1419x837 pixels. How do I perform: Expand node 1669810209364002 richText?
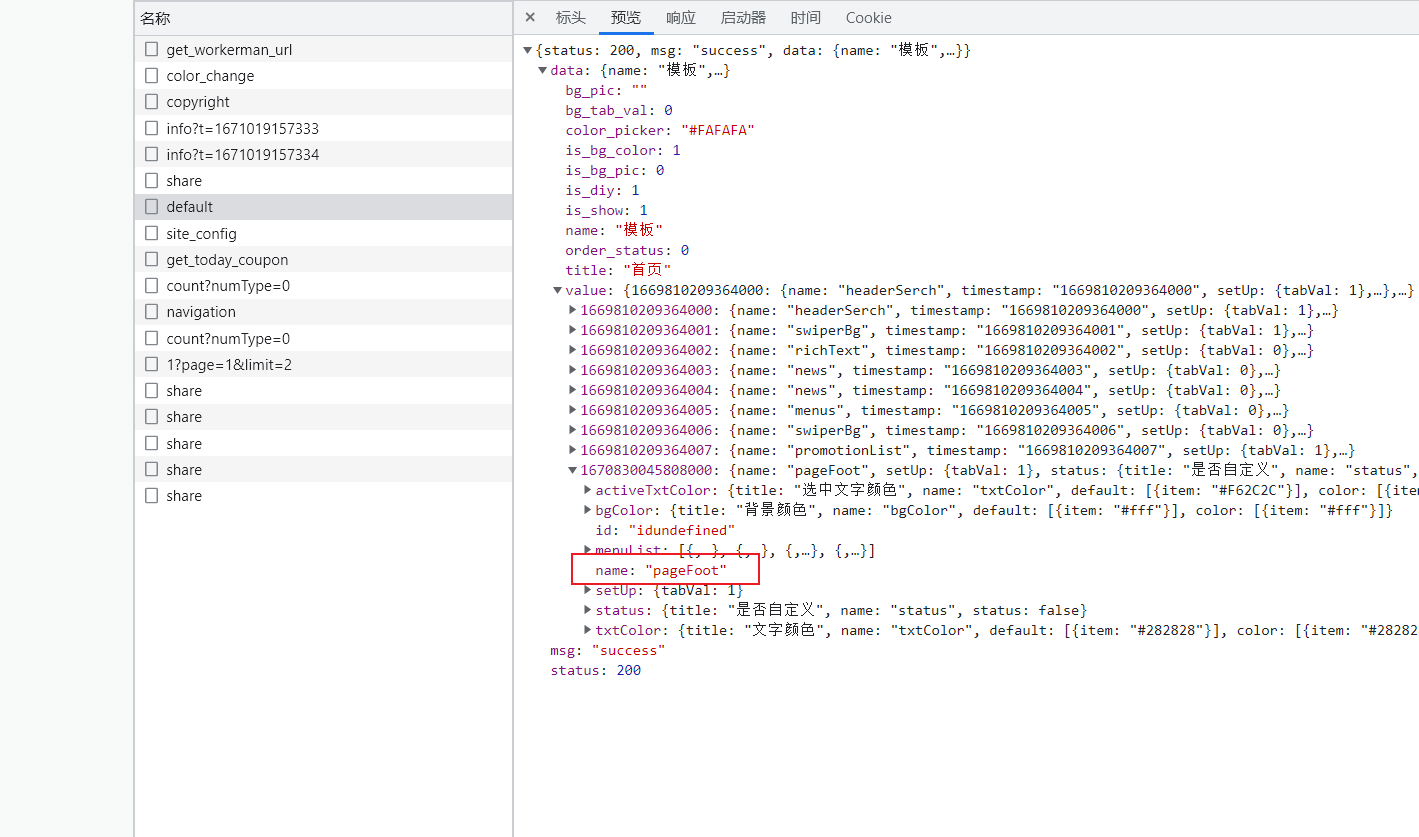[573, 350]
